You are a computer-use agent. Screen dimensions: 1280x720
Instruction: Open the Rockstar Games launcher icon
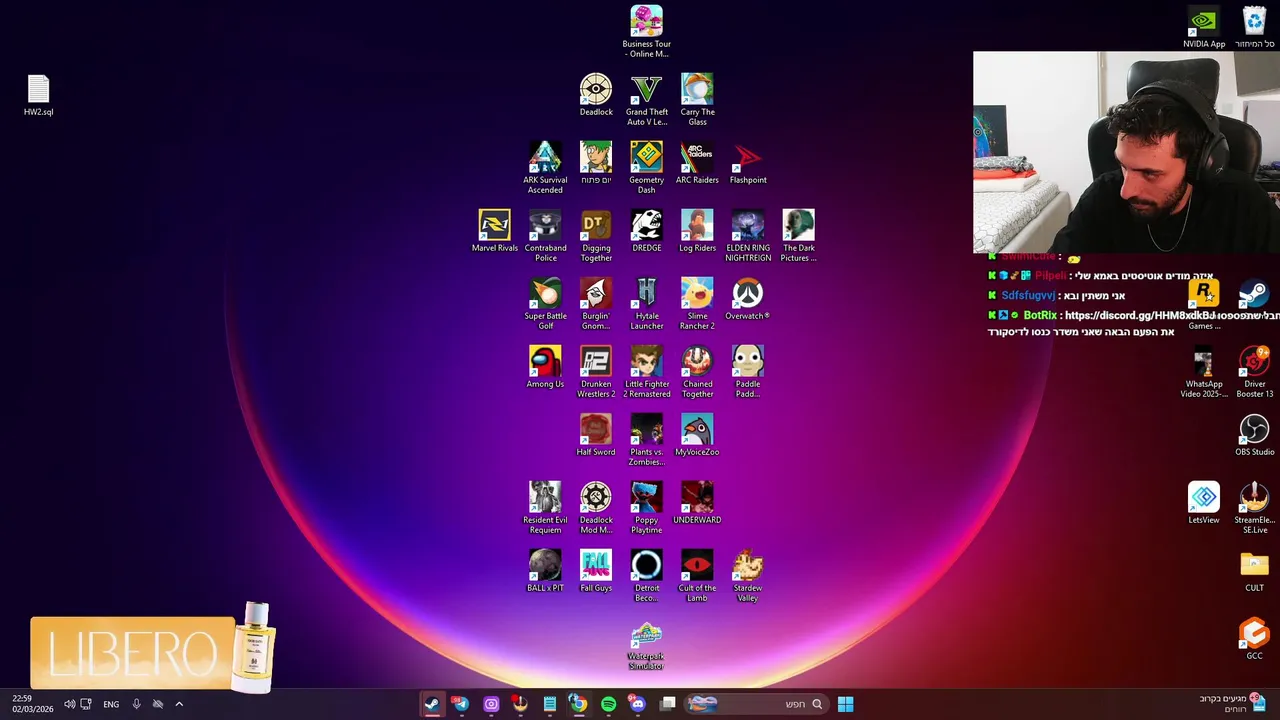tap(1204, 304)
